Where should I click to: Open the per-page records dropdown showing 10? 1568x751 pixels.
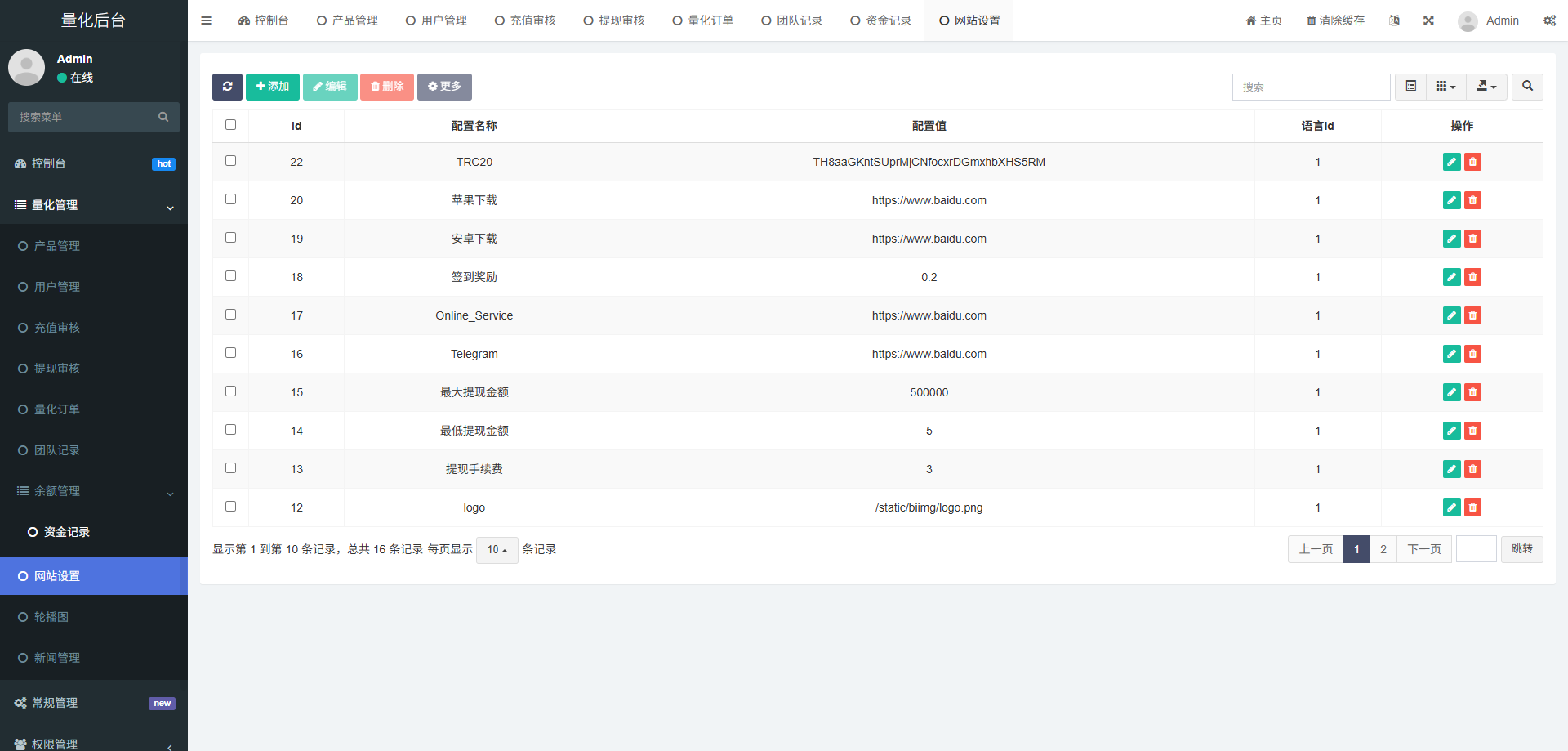click(497, 550)
